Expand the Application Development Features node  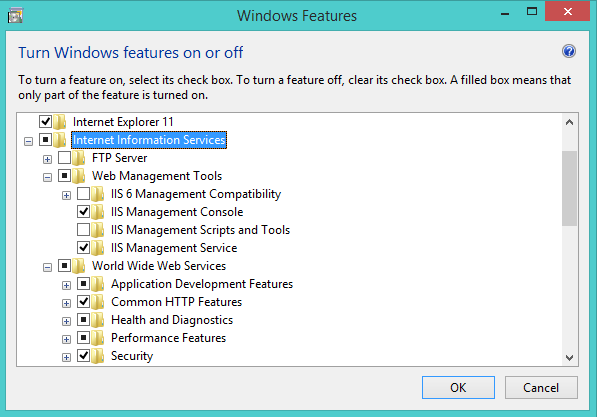pos(66,286)
